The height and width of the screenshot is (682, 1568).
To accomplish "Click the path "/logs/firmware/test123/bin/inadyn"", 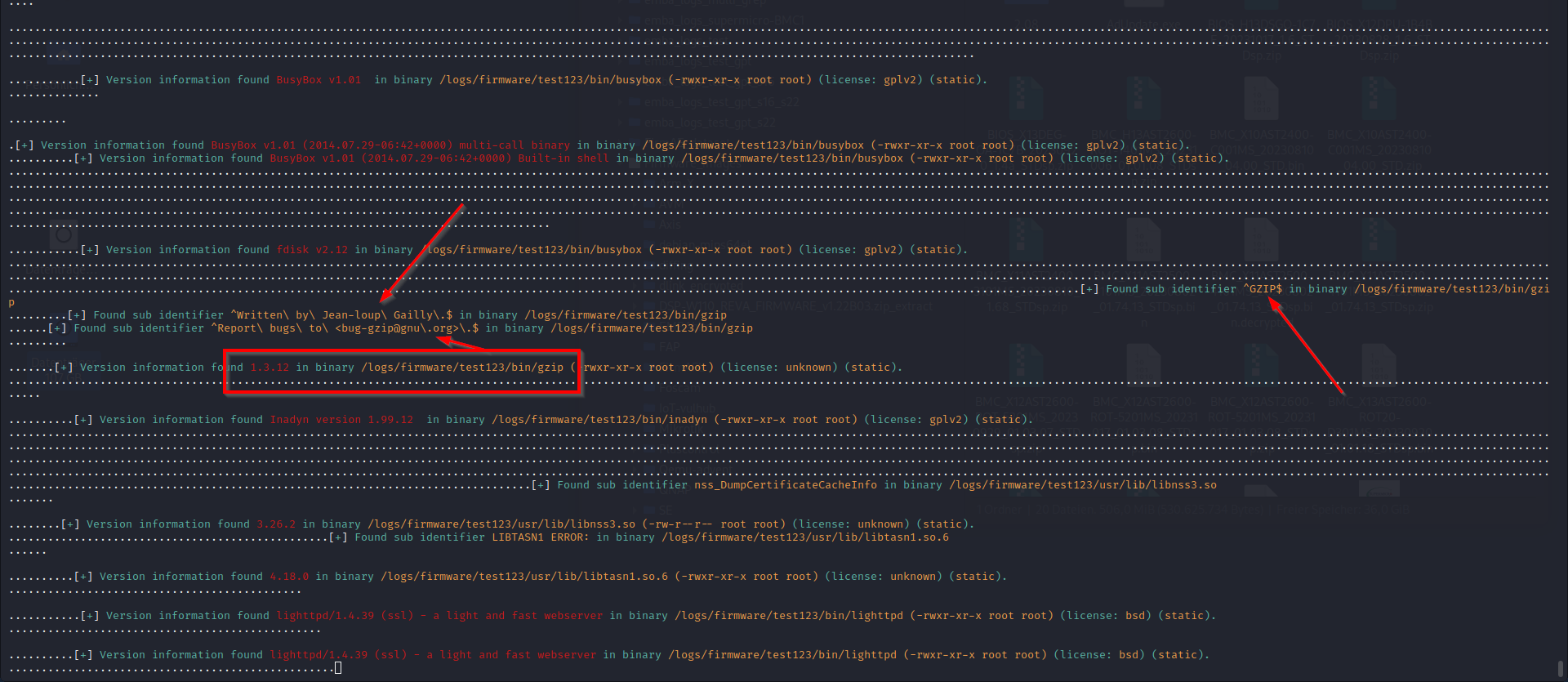I will coord(599,420).
